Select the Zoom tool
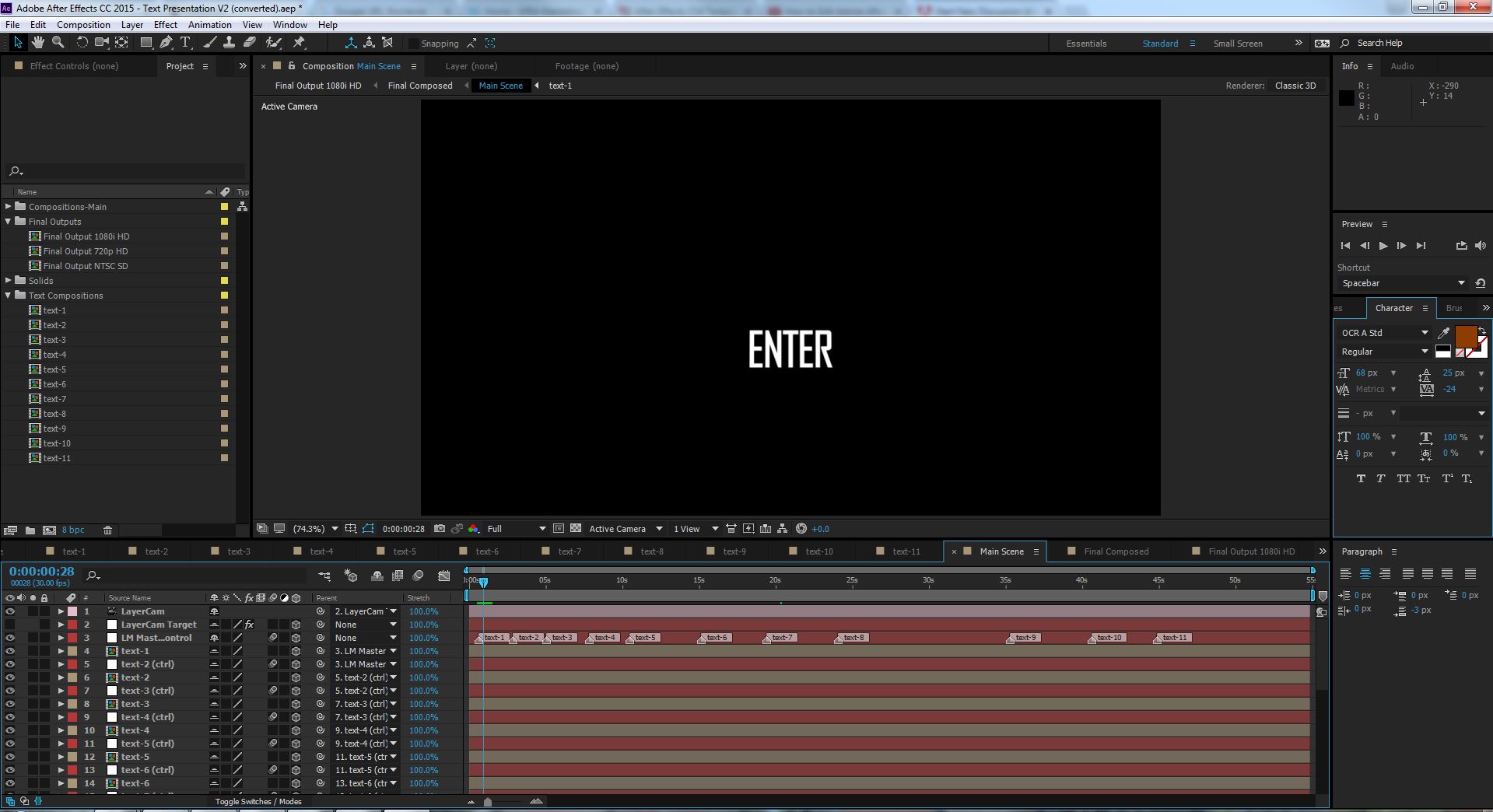This screenshot has width=1493, height=812. click(58, 43)
